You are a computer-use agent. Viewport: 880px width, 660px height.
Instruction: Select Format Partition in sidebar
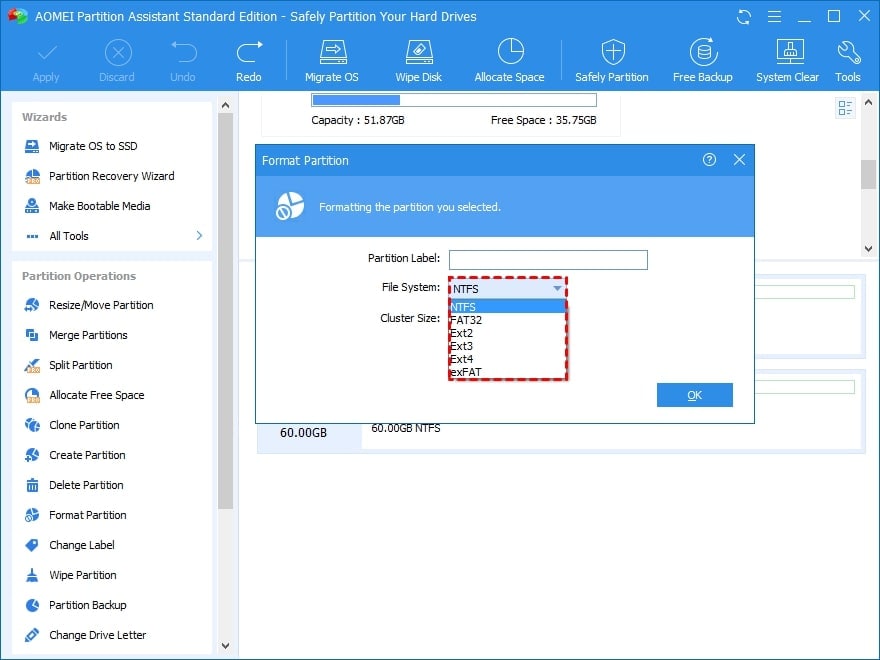click(88, 515)
